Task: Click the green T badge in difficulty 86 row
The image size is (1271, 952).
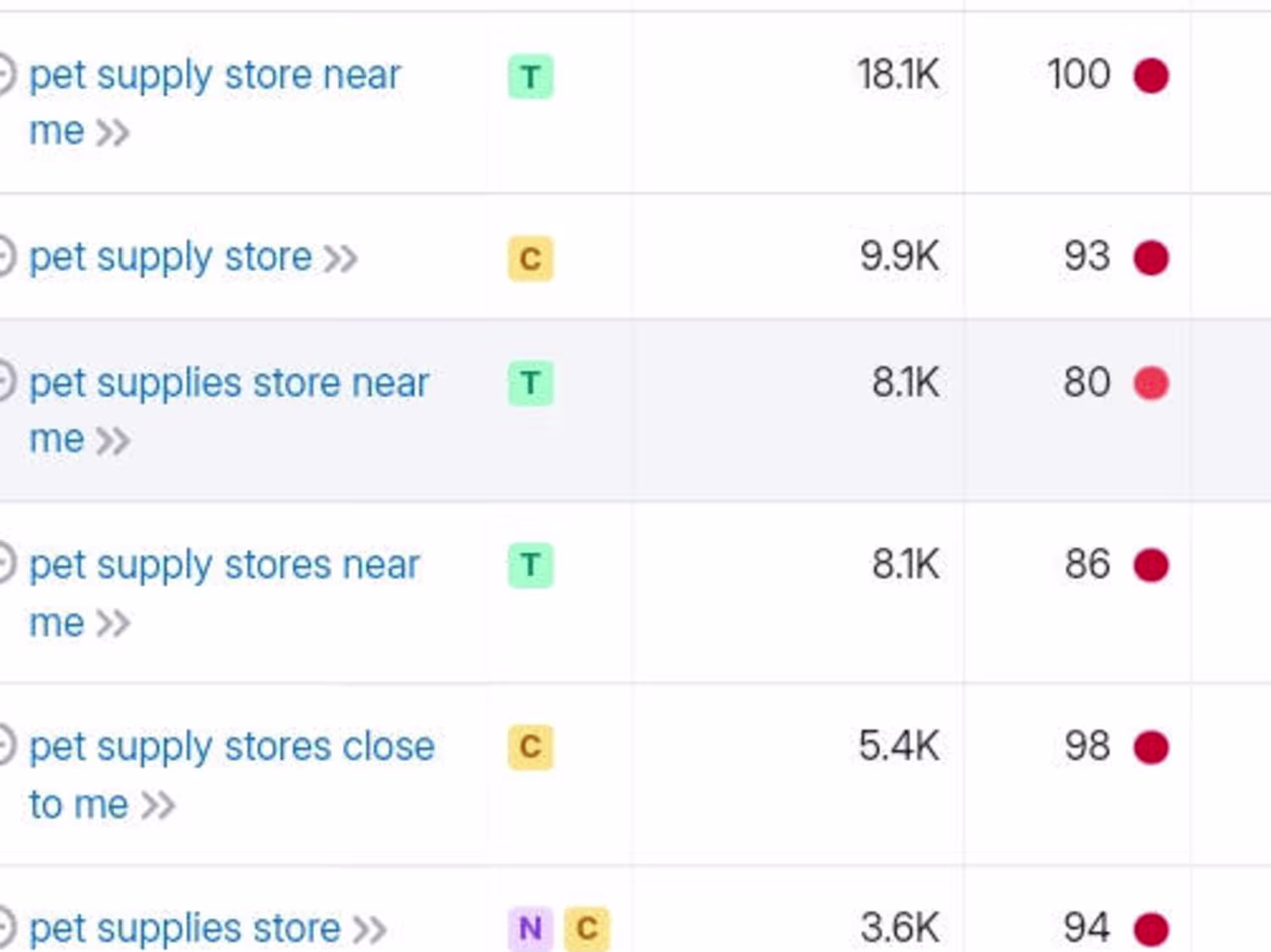Action: point(530,565)
